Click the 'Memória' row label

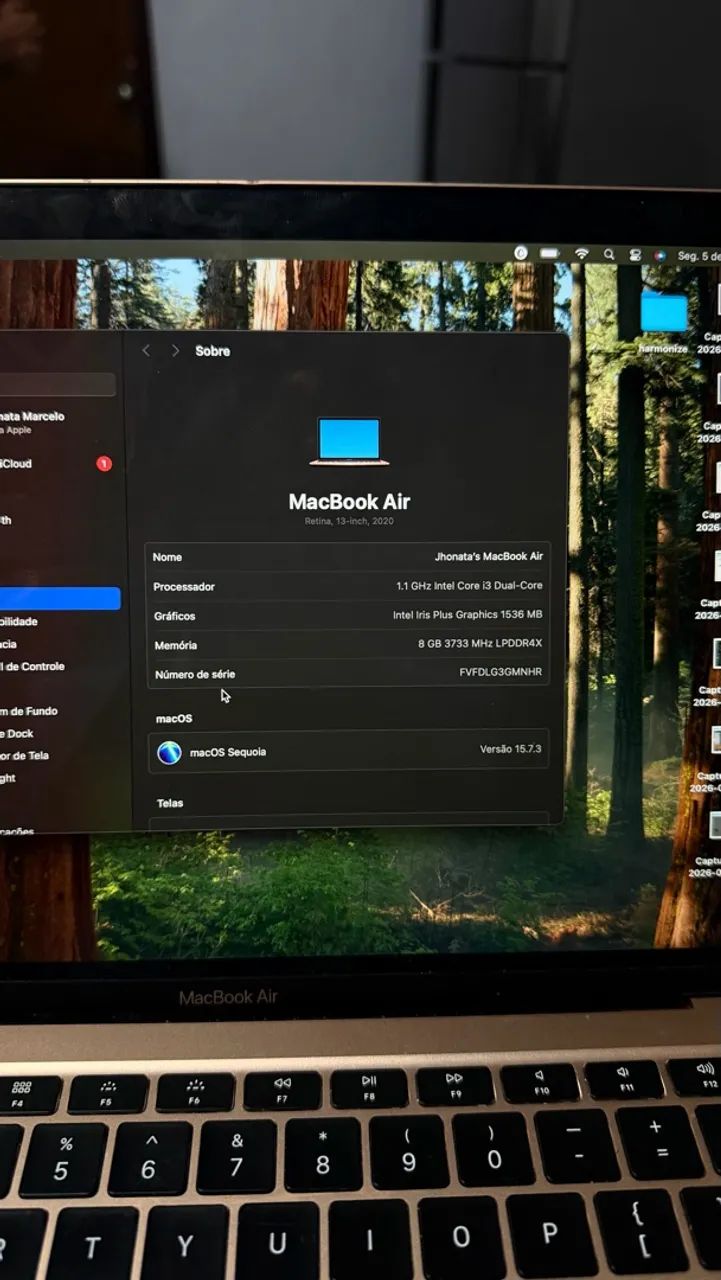[x=176, y=645]
